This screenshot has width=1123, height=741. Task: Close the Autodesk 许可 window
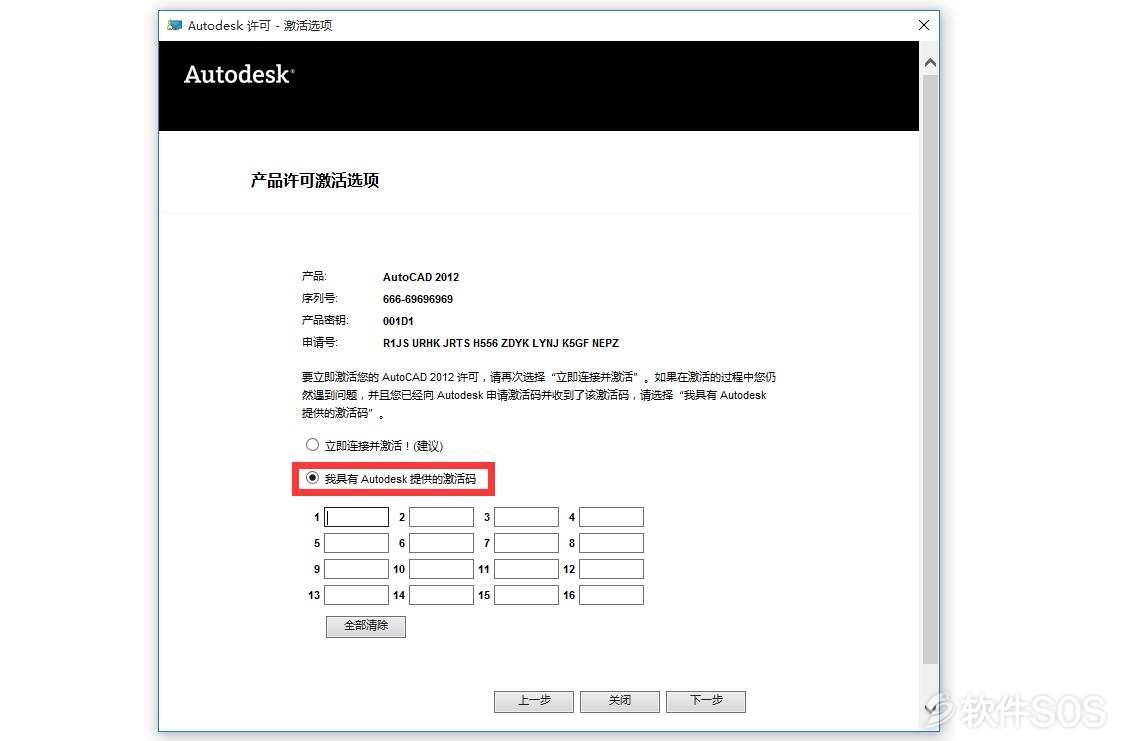(x=924, y=25)
